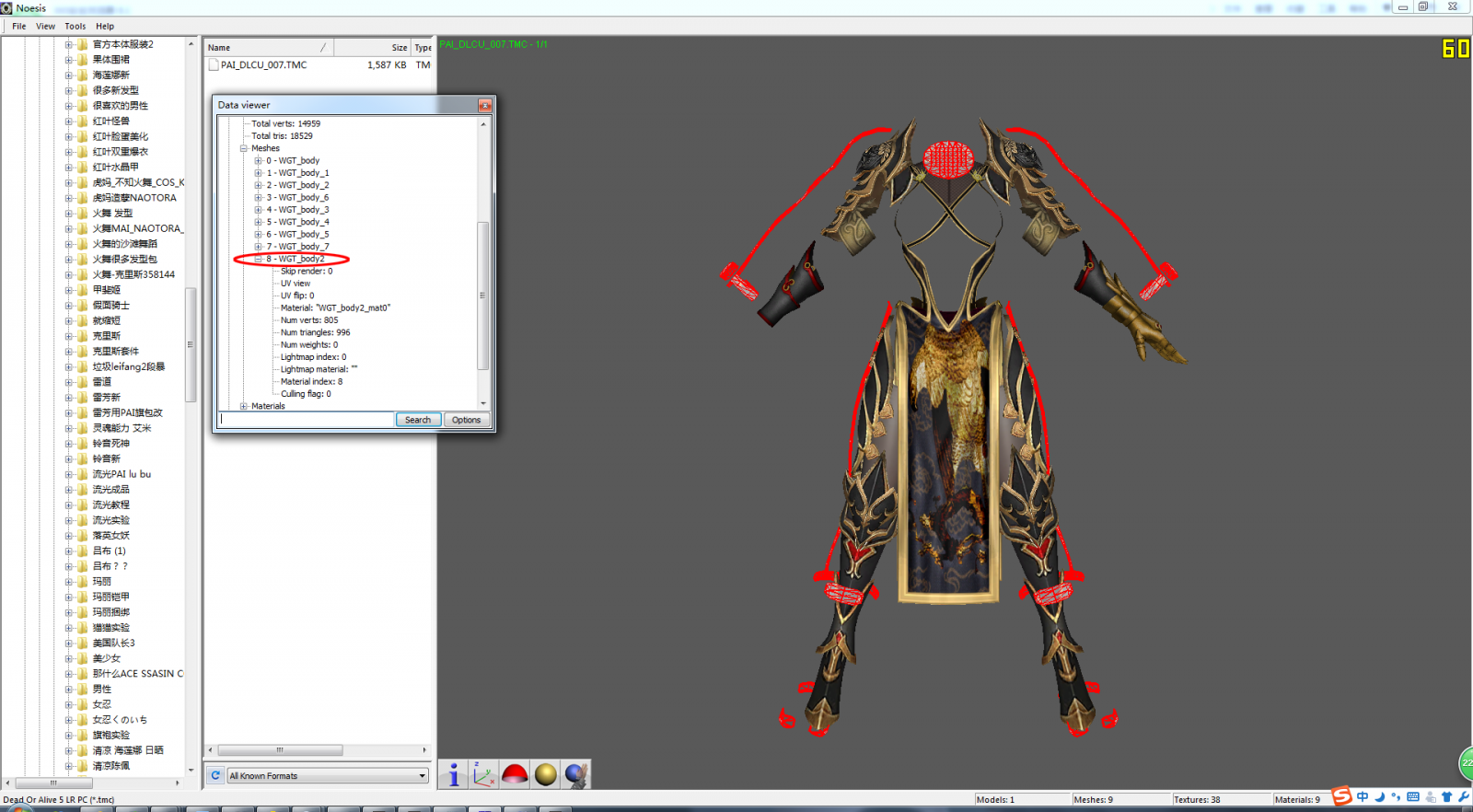The image size is (1473, 812).
Task: Click the gold sphere material icon
Action: click(546, 775)
